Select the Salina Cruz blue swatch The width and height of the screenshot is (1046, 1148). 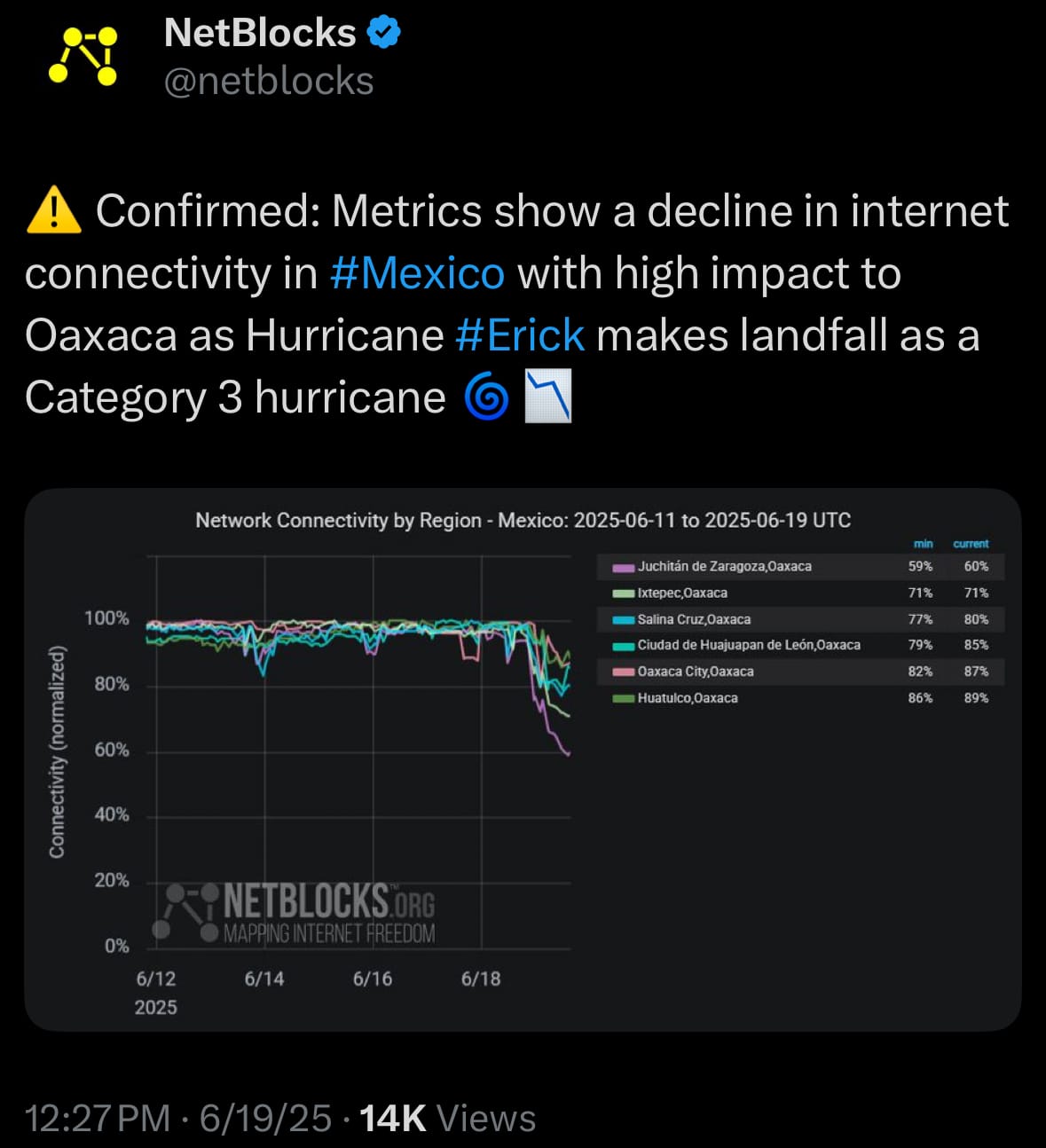point(623,619)
